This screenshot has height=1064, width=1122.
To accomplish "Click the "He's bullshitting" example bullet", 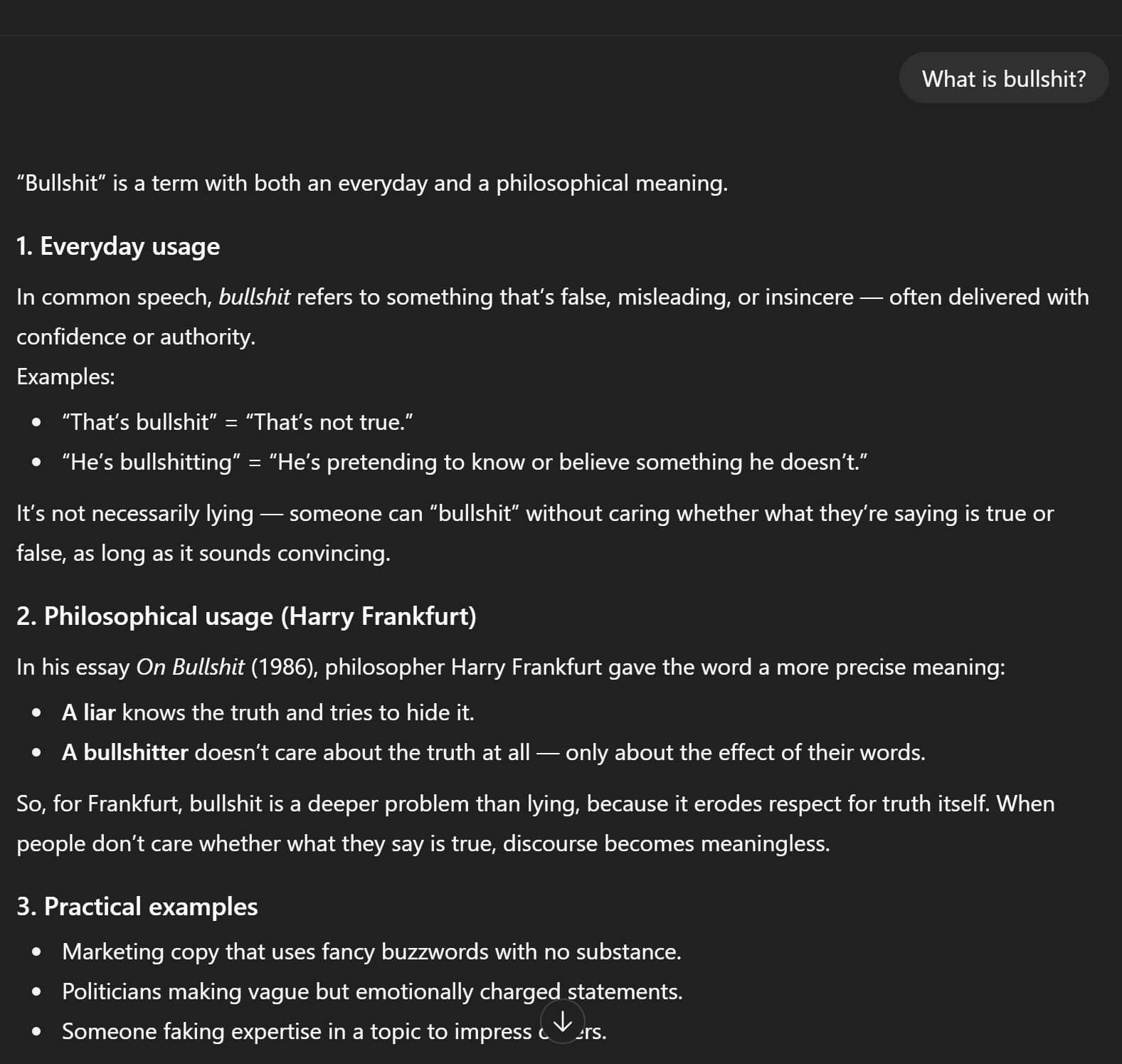I will [x=464, y=462].
